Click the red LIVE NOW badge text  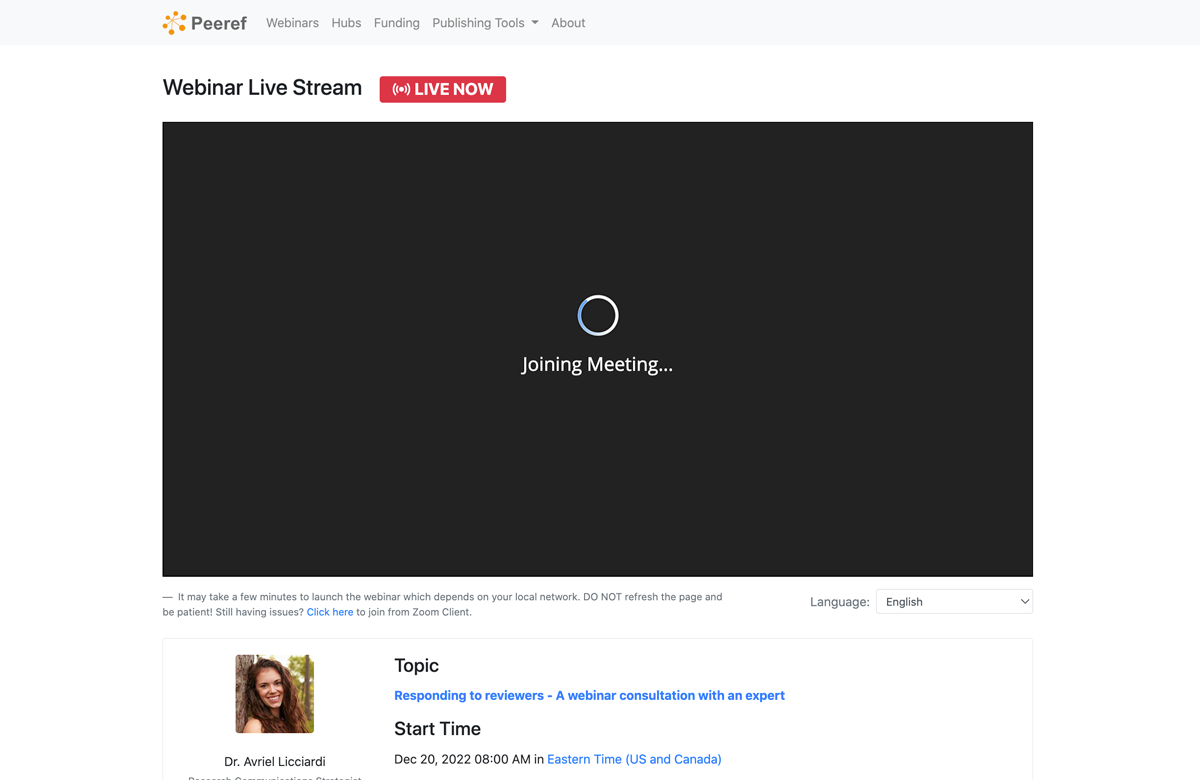(453, 90)
